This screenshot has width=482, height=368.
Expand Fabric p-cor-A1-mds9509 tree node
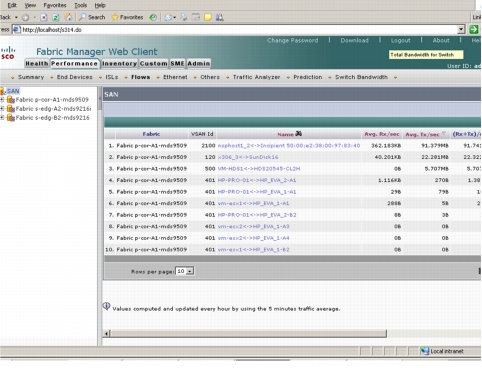coord(2,100)
